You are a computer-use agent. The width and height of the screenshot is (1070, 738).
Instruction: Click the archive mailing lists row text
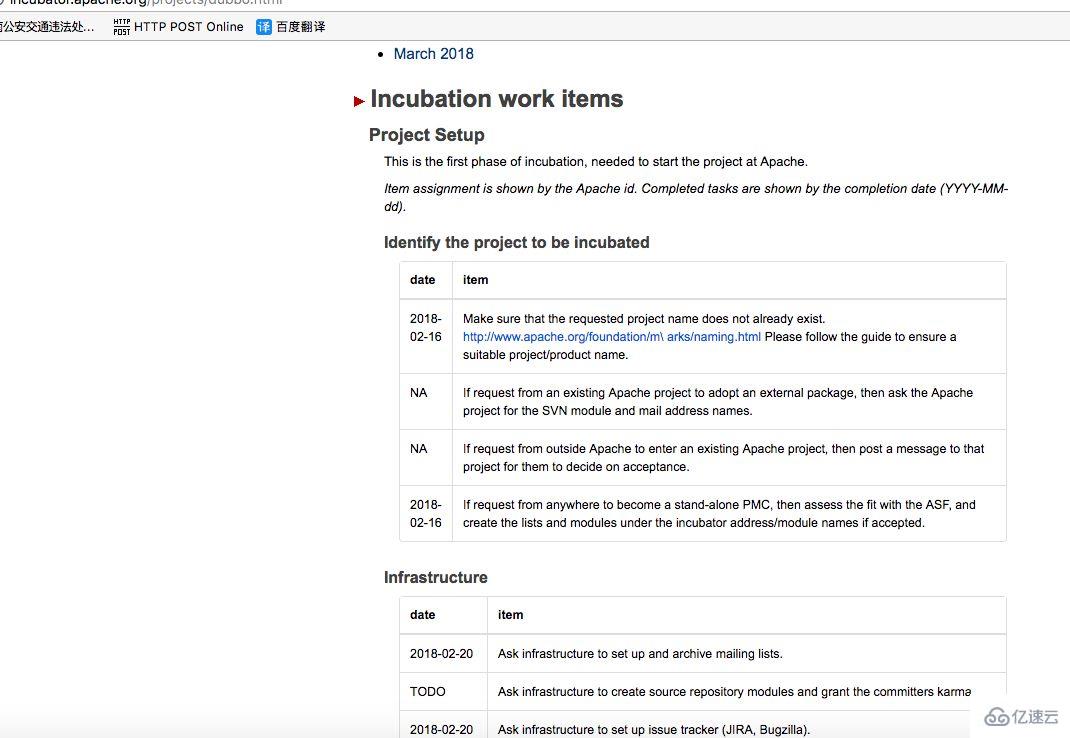tap(640, 654)
